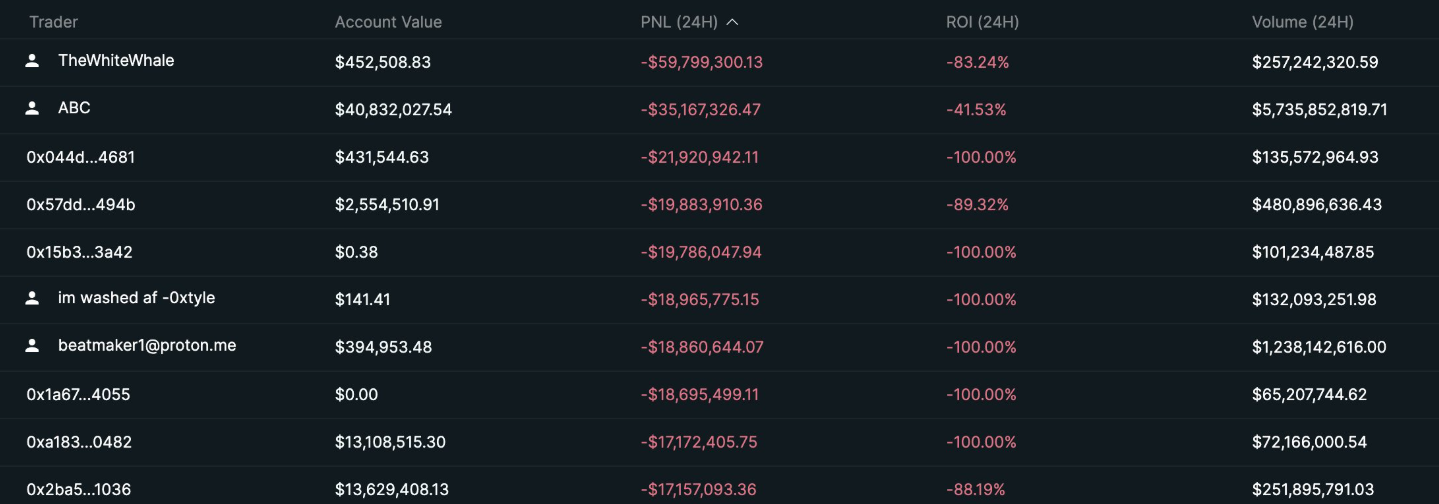The image size is (1439, 504).
Task: Toggle PNL (24H) sort arrow
Action: click(733, 22)
